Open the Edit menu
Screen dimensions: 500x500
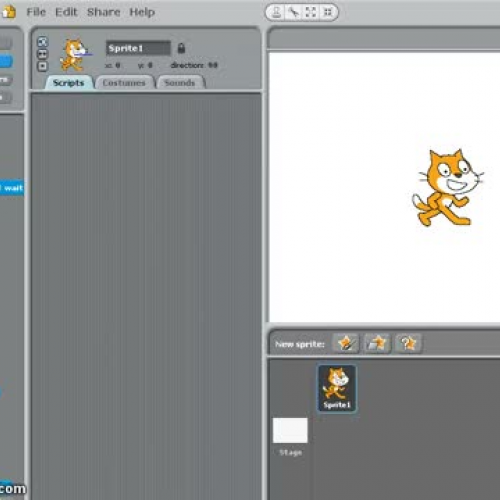(x=66, y=12)
